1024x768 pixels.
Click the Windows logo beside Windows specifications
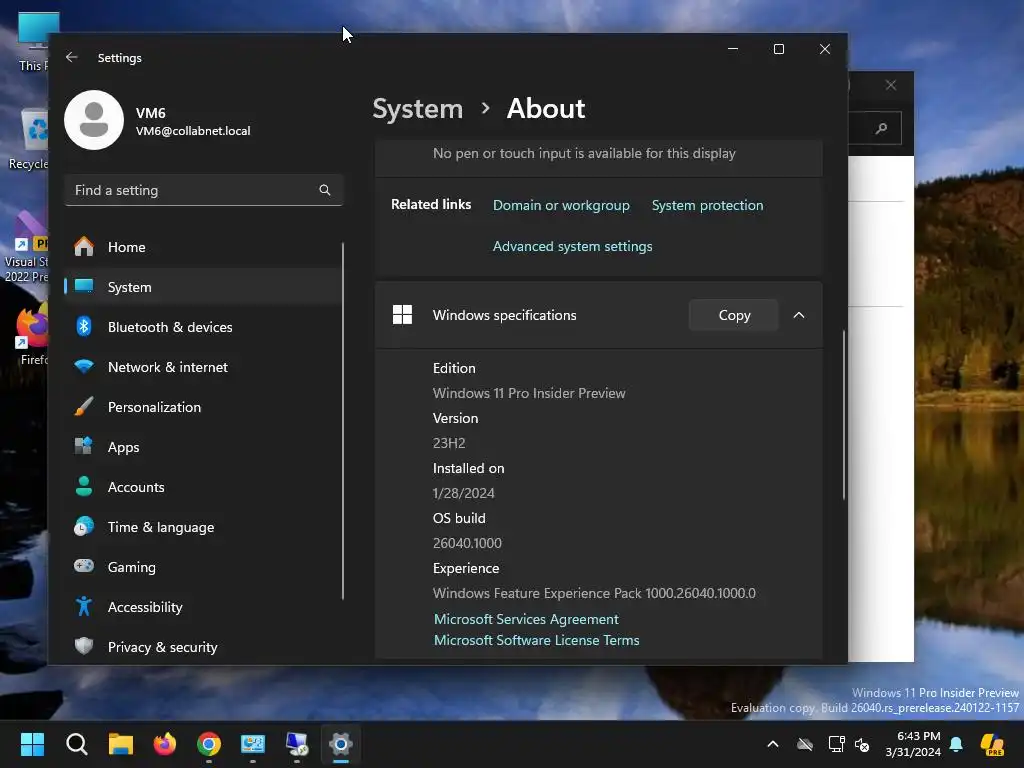[402, 315]
